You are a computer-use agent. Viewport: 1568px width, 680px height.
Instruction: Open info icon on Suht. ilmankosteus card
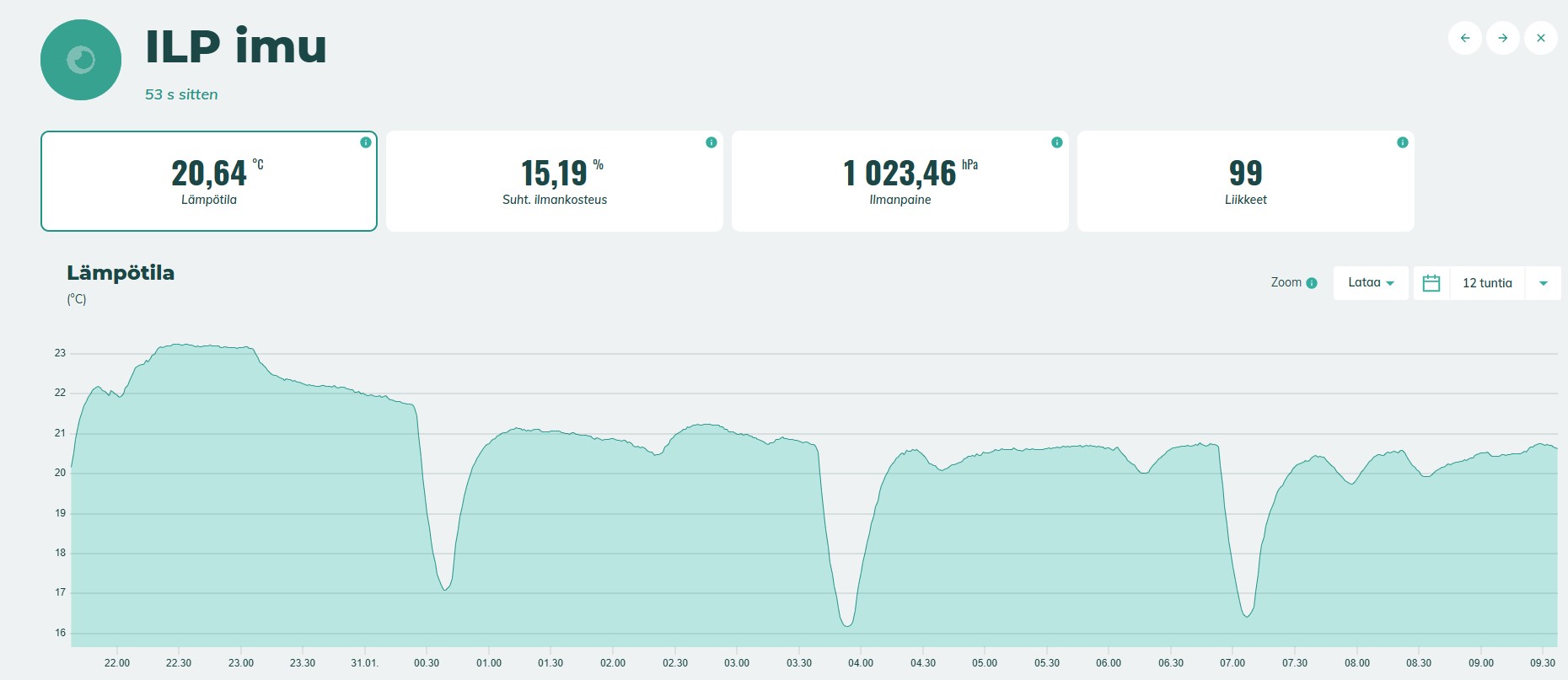tap(712, 142)
